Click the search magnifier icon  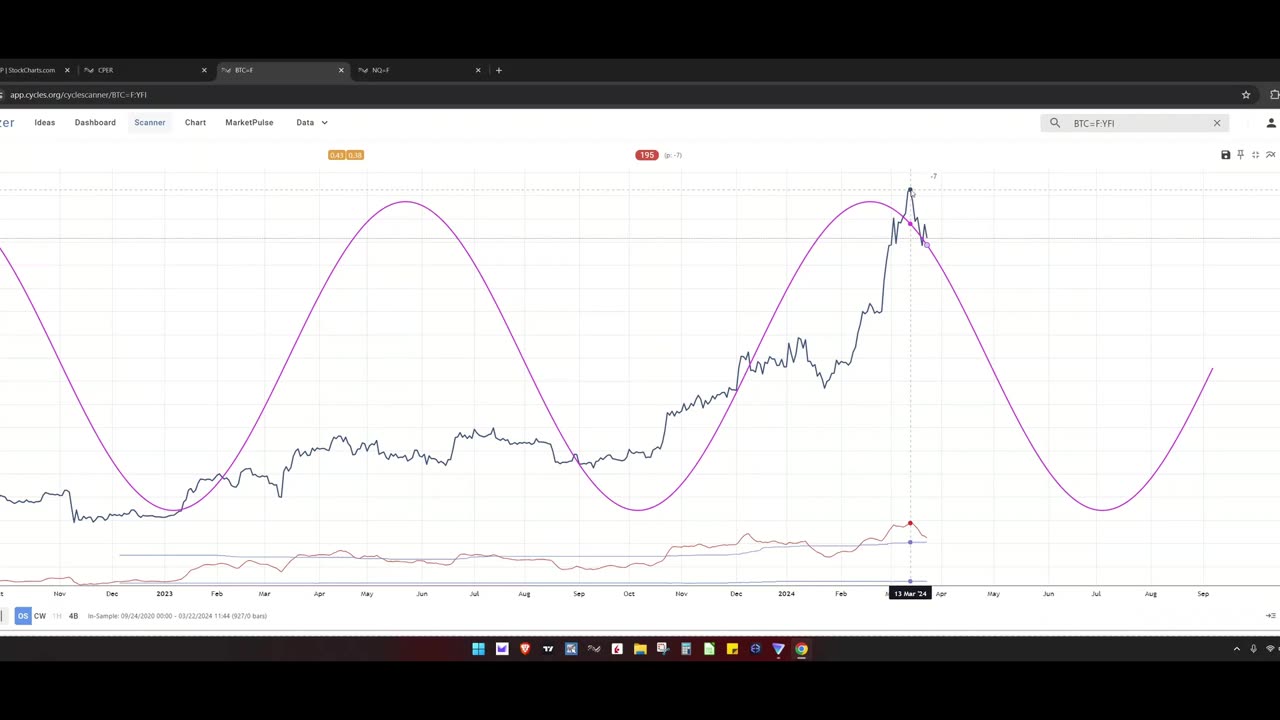[x=1055, y=123]
